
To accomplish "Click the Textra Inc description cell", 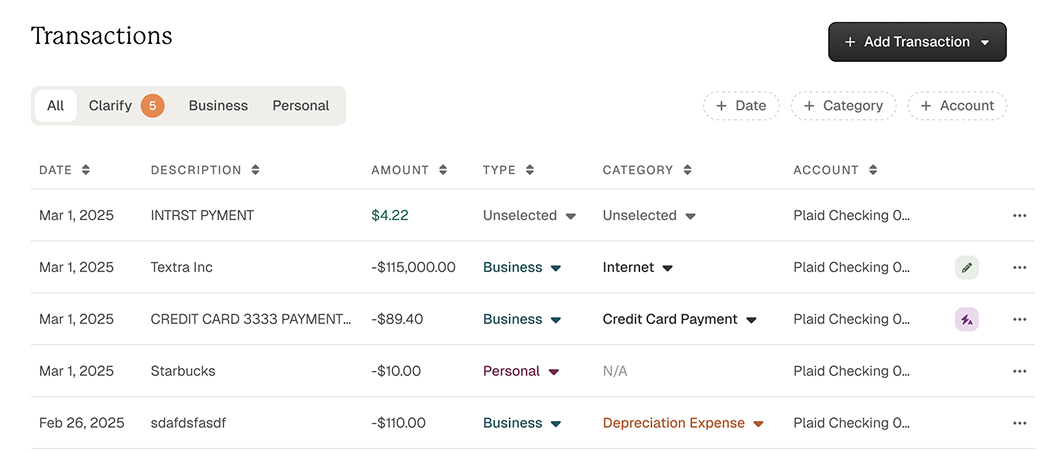I will pyautogui.click(x=182, y=268).
